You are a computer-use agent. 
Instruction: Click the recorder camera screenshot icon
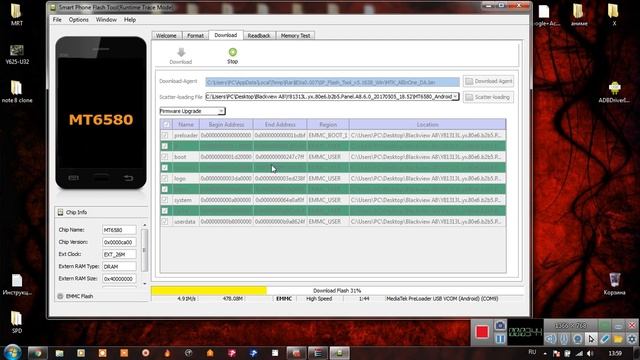tap(500, 325)
